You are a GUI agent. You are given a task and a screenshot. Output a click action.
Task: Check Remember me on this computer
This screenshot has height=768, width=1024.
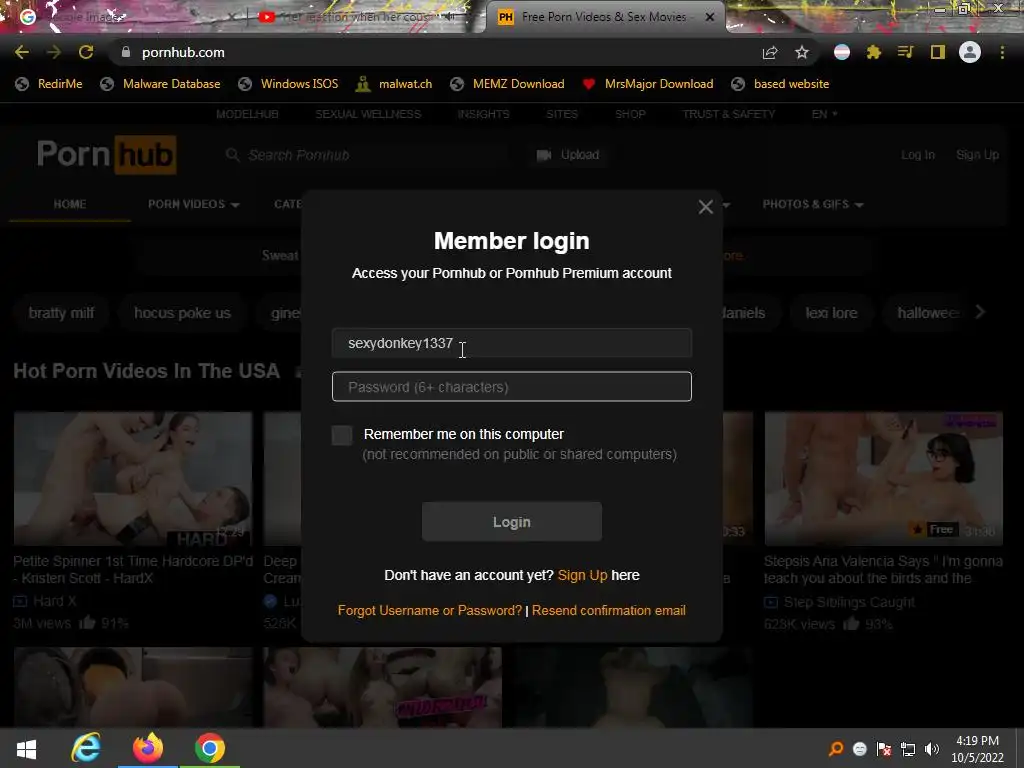click(x=342, y=435)
